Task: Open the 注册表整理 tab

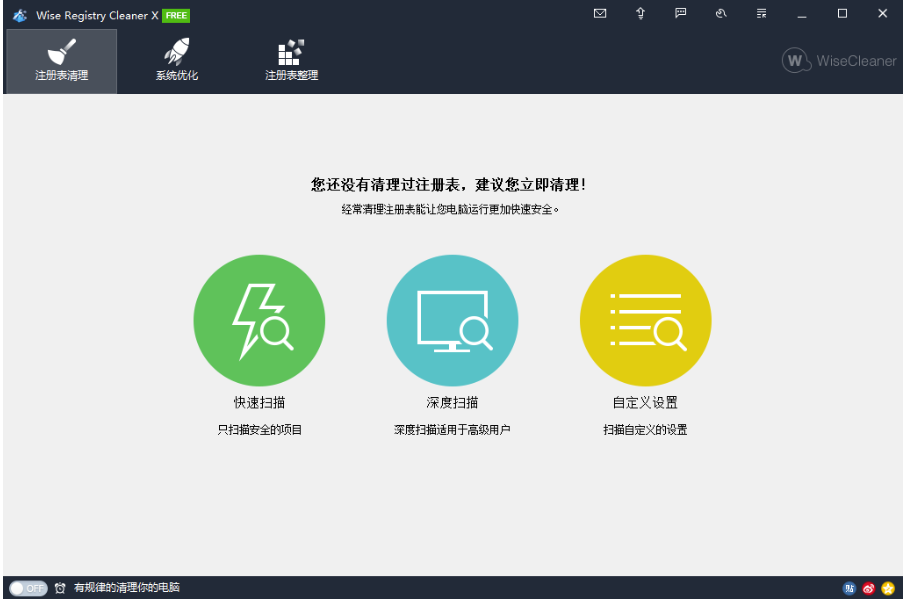Action: [292, 61]
